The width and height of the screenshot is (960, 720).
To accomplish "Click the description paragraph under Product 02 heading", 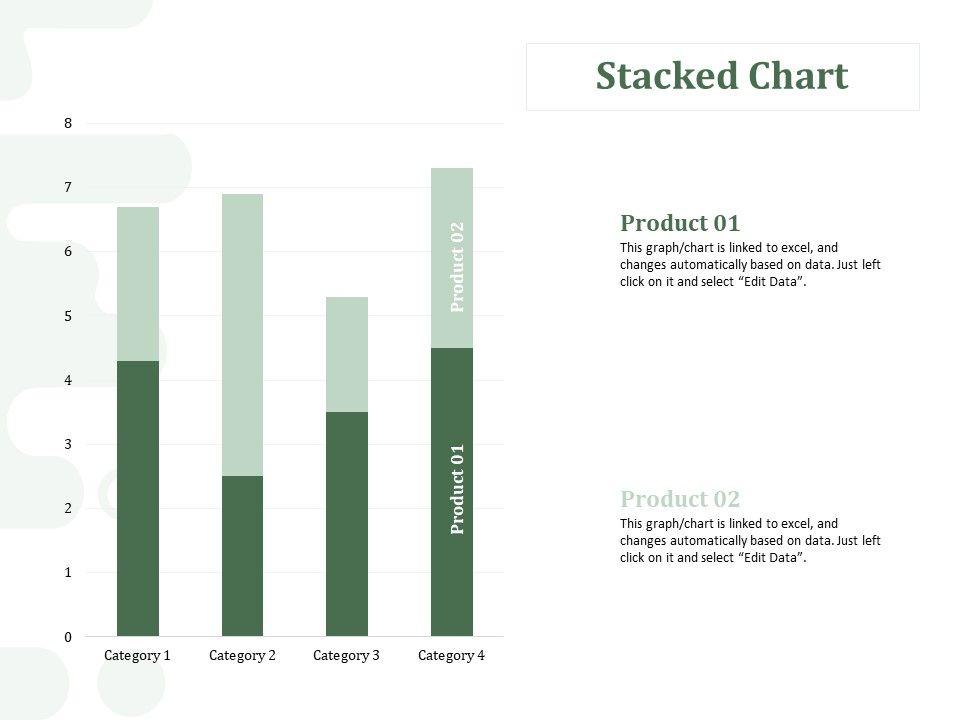I will pyautogui.click(x=750, y=541).
